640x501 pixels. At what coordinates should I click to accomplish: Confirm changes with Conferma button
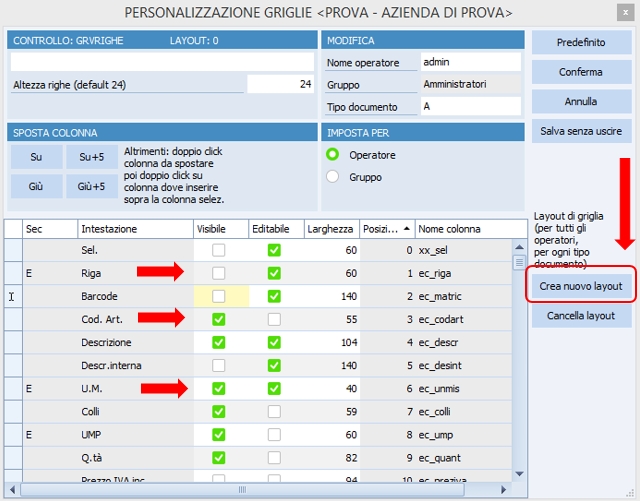581,72
